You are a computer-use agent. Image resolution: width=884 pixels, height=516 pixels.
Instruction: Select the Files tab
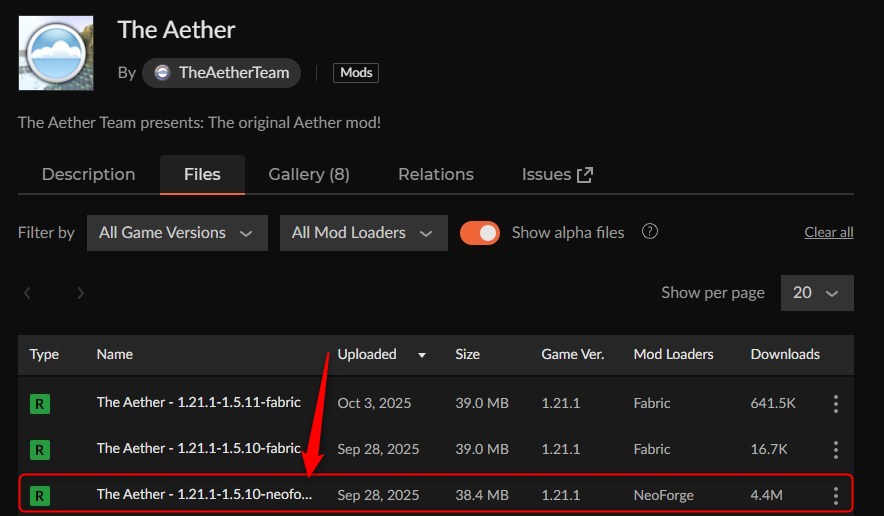202,174
